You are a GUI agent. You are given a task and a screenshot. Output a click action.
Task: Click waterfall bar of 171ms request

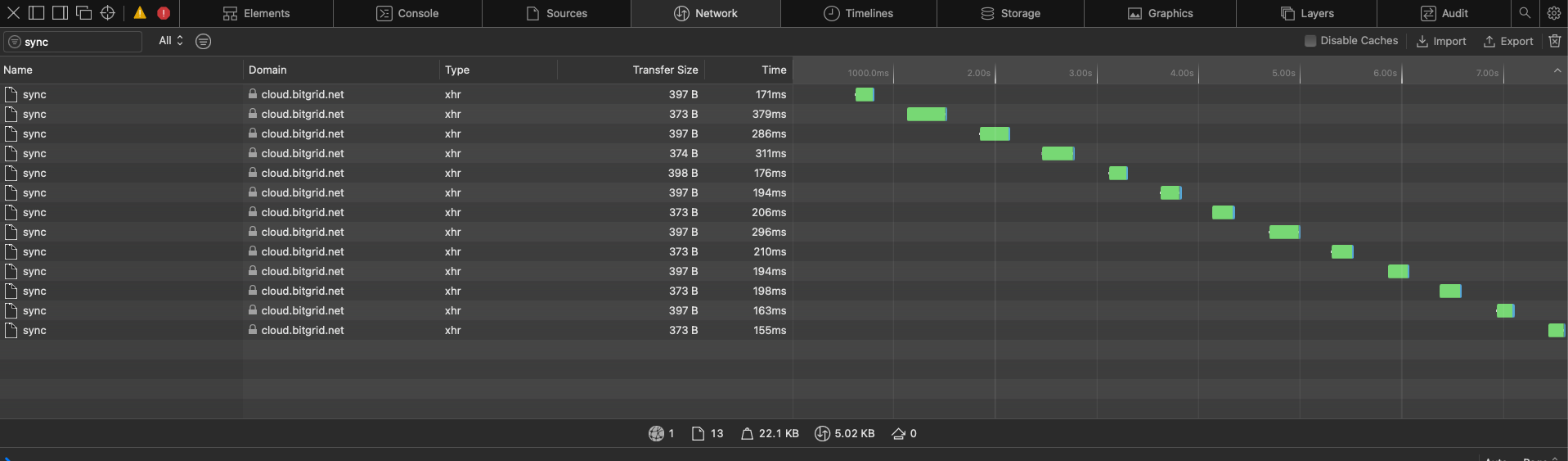click(x=865, y=94)
